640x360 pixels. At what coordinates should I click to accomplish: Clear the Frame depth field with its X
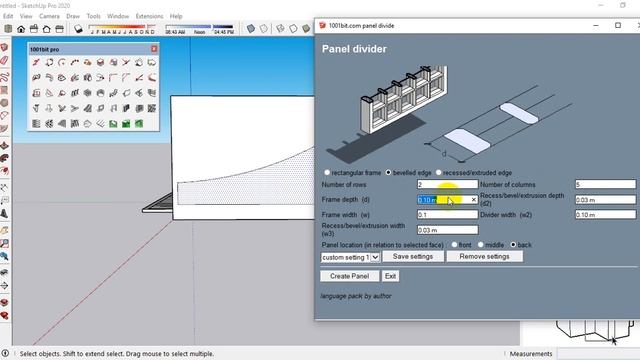tap(473, 200)
